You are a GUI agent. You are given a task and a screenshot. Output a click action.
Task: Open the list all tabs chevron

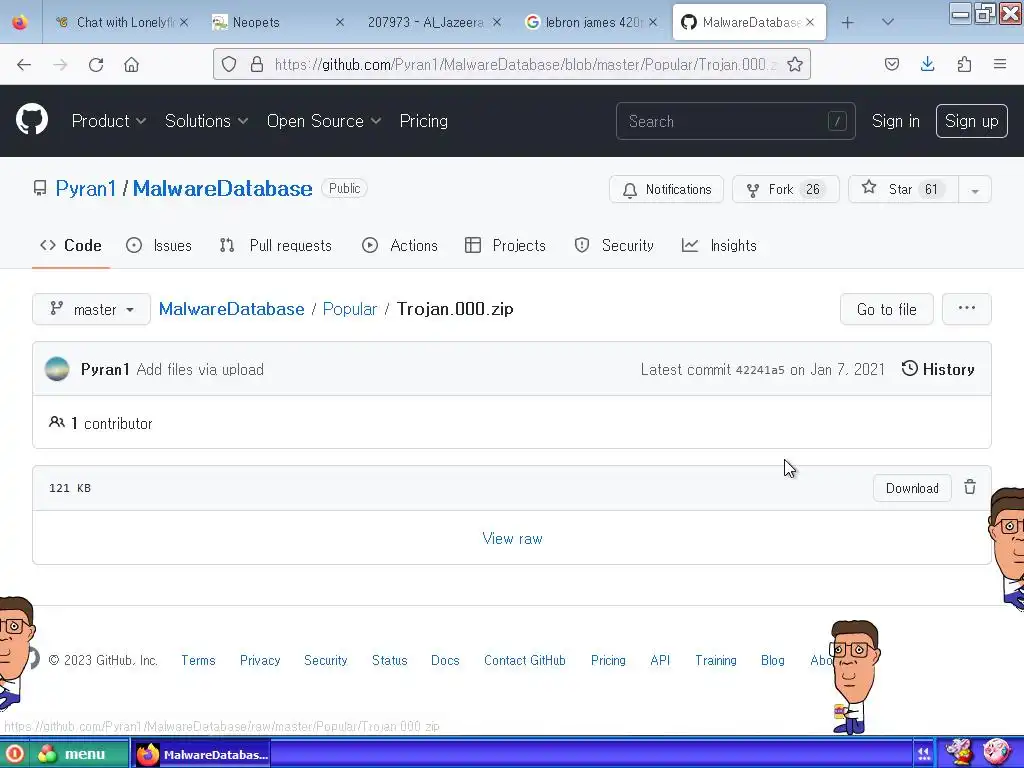pos(887,22)
